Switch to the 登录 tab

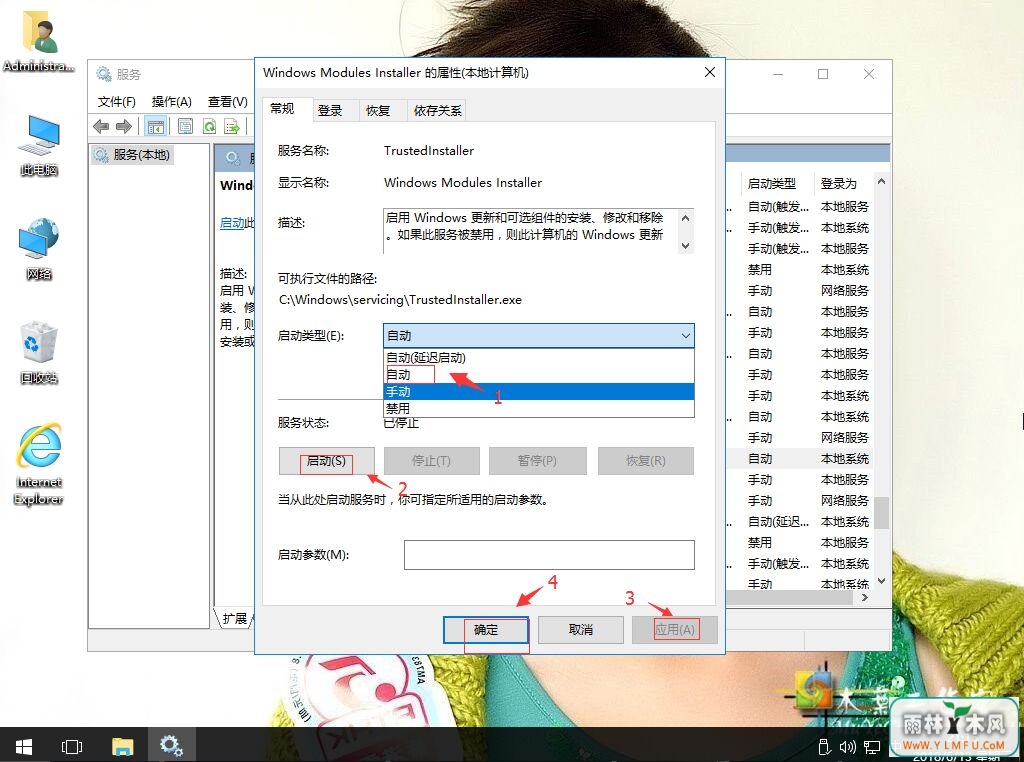pyautogui.click(x=330, y=110)
